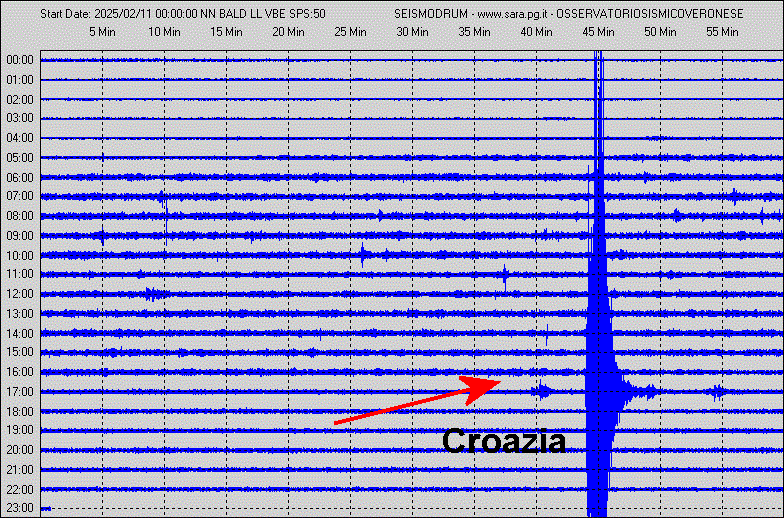Viewport: 784px width, 518px height.
Task: Click the 15 Min axis label
Action: 226,32
